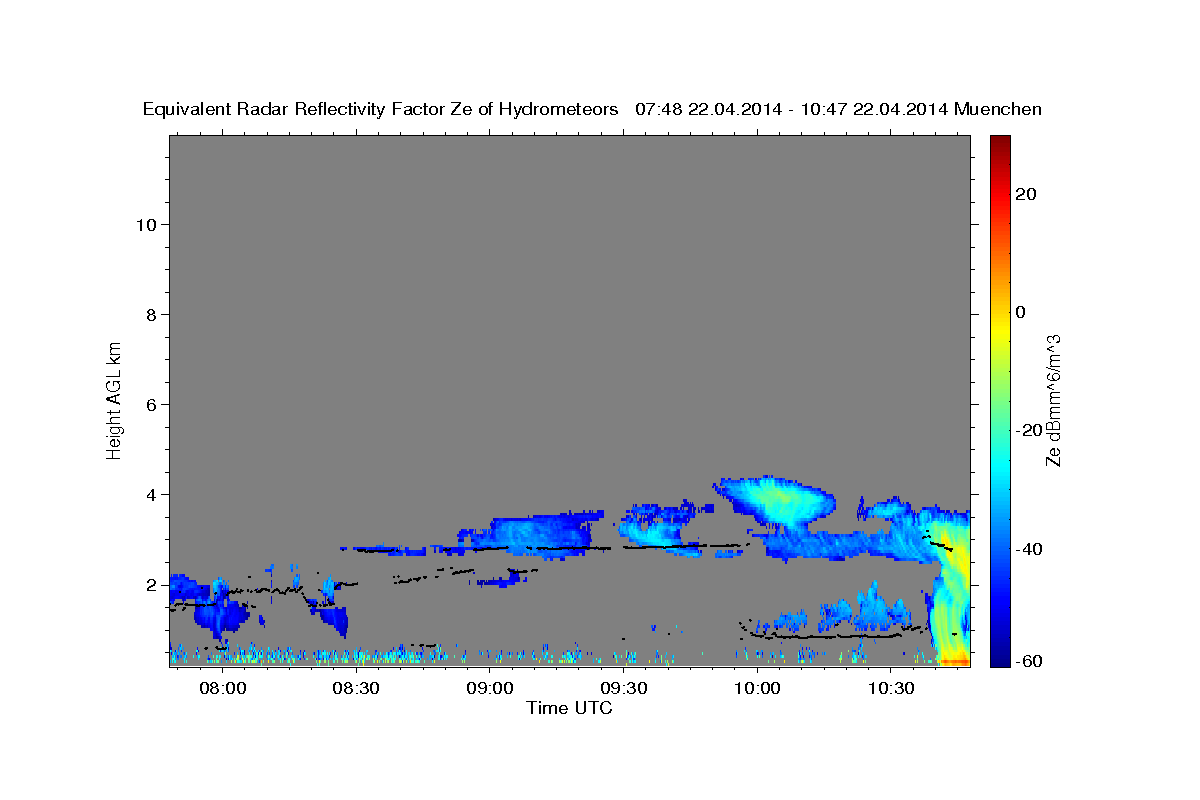
Task: Click the height tick label '8'
Action: click(x=152, y=315)
